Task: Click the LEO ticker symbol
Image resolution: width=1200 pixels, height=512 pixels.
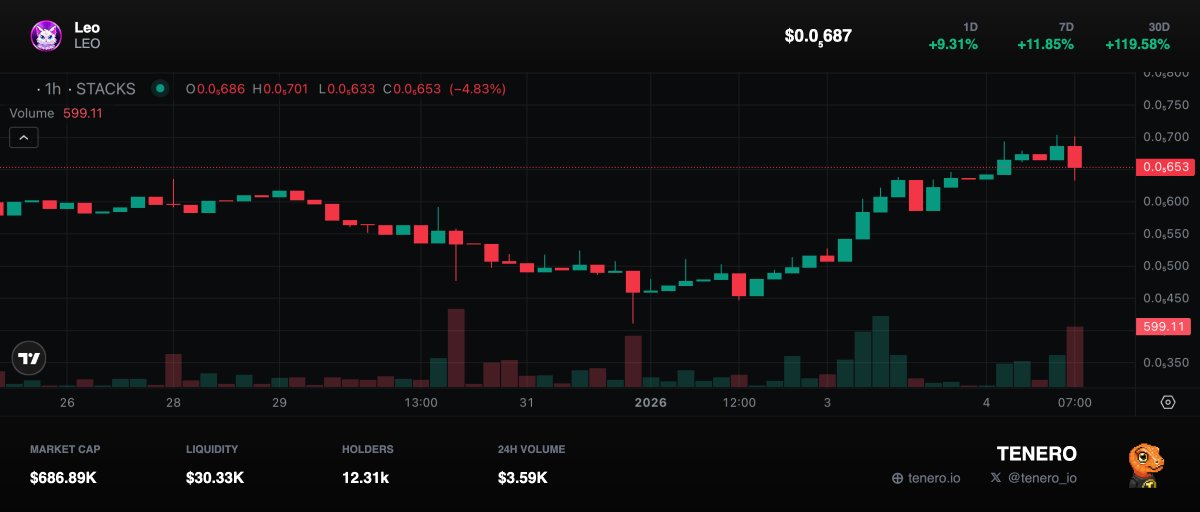Action: (x=87, y=44)
